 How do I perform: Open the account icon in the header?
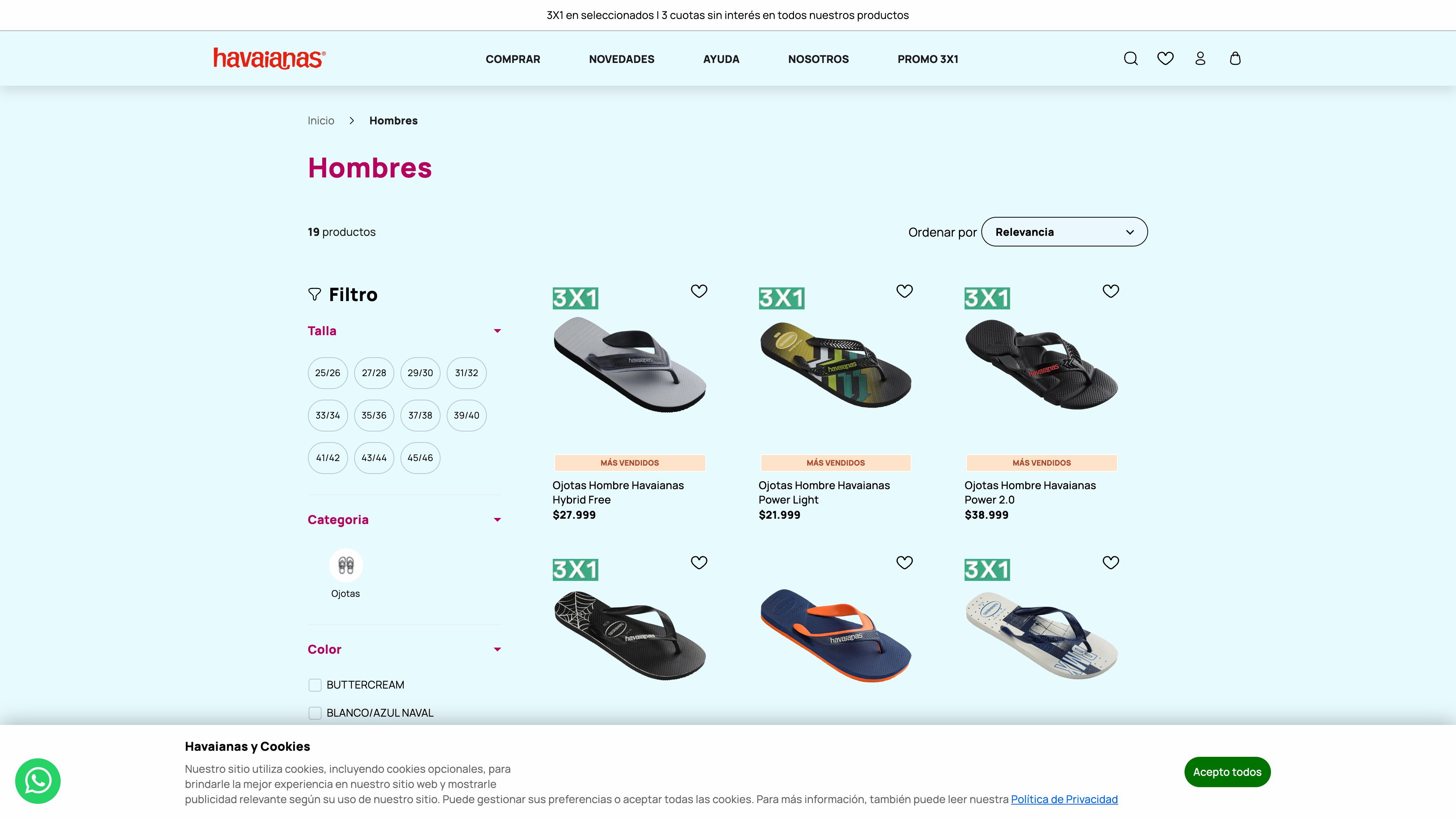(x=1200, y=58)
